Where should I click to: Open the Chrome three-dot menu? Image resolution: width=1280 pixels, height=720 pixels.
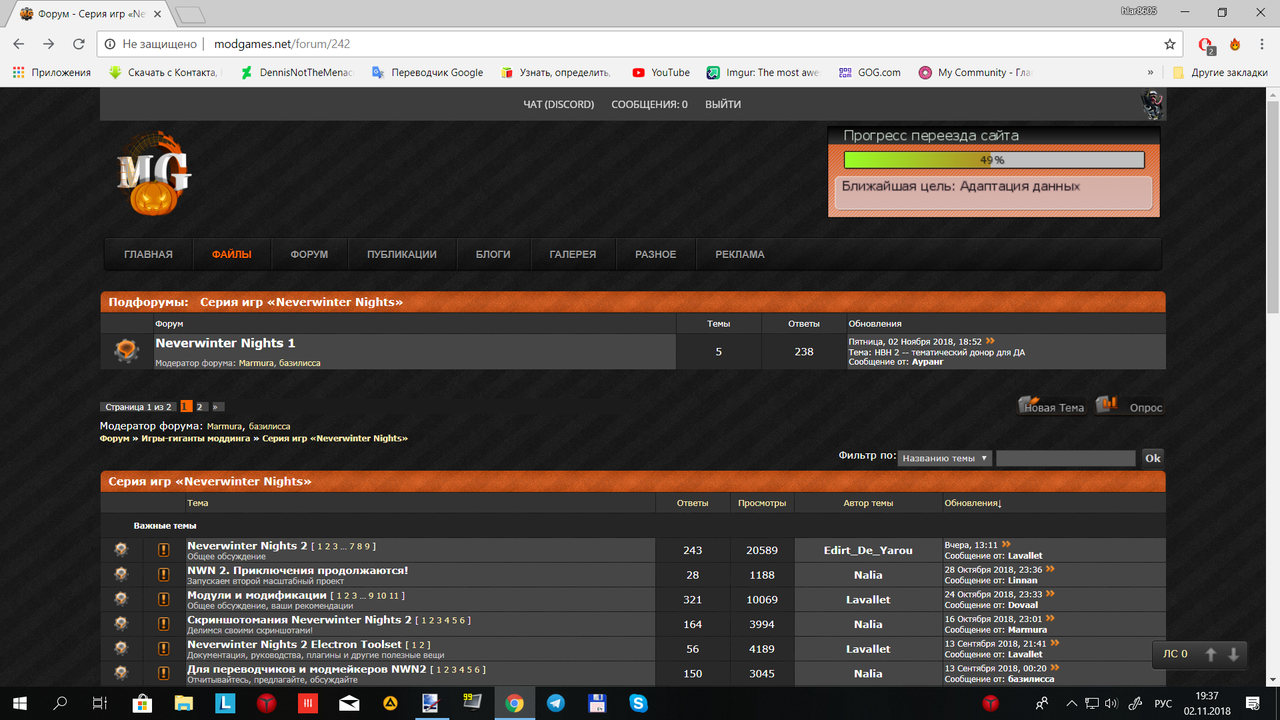pyautogui.click(x=1261, y=44)
